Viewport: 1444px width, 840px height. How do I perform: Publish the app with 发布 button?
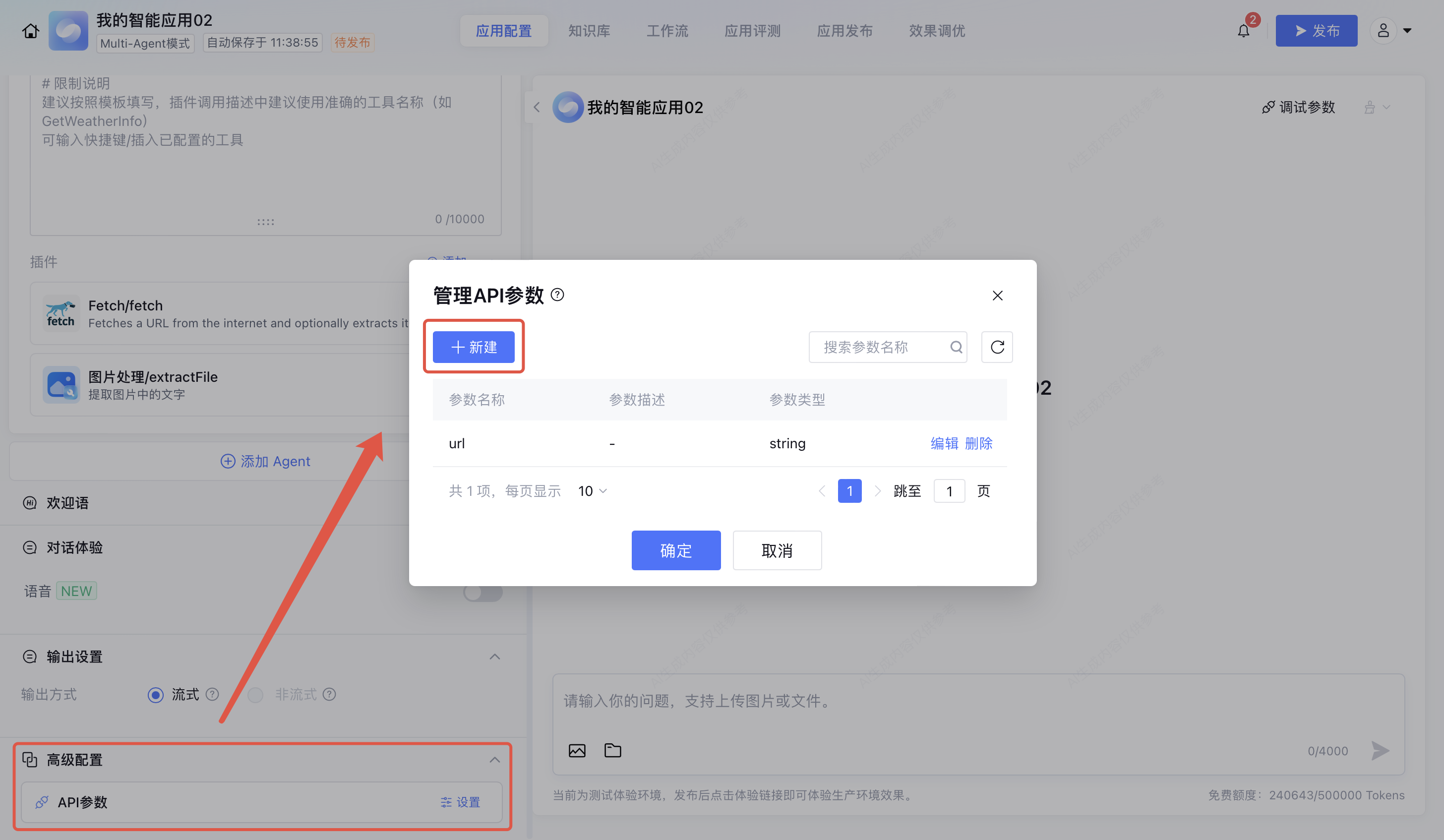pos(1316,30)
